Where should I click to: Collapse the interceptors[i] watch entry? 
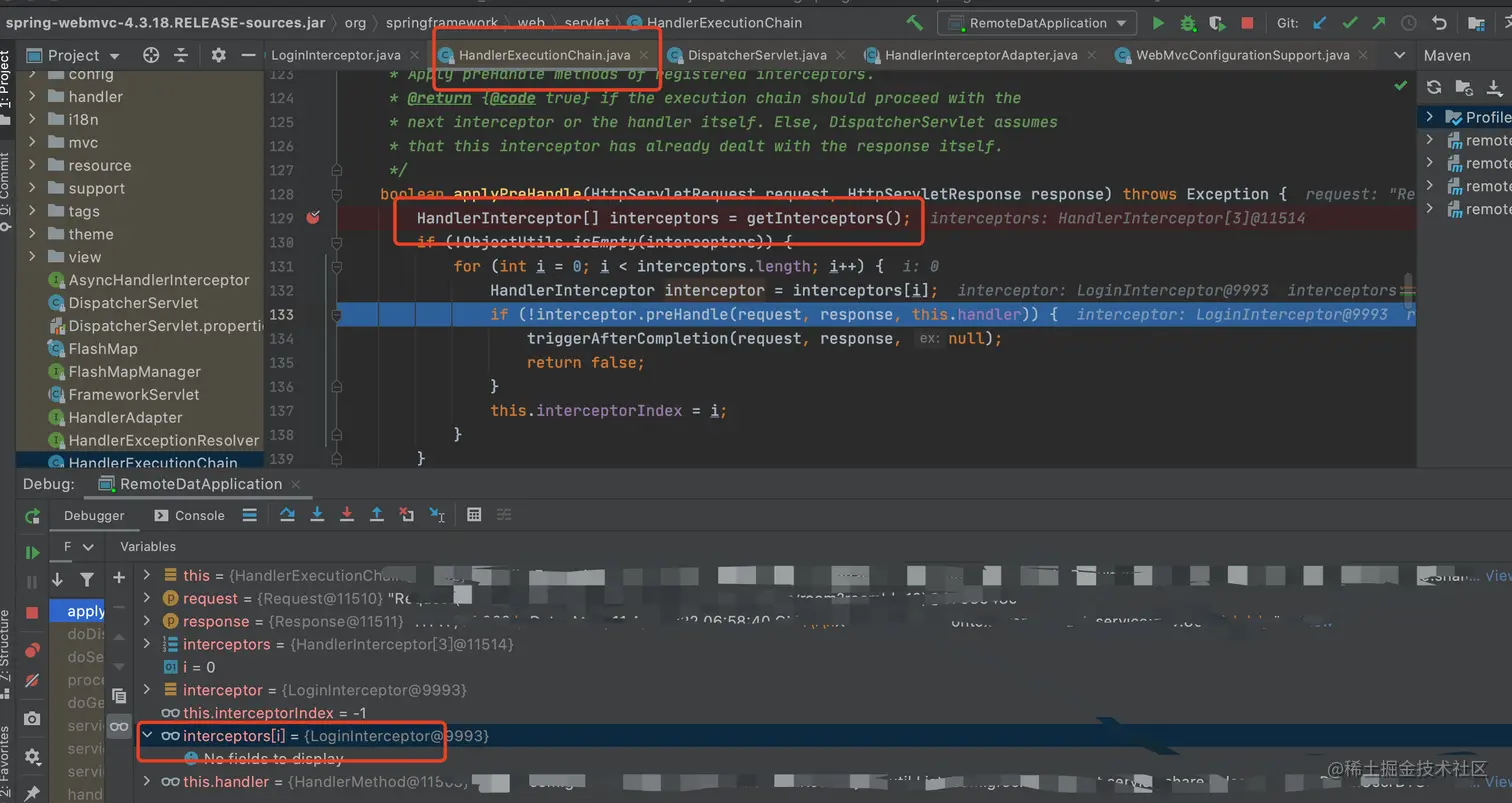pyautogui.click(x=147, y=735)
